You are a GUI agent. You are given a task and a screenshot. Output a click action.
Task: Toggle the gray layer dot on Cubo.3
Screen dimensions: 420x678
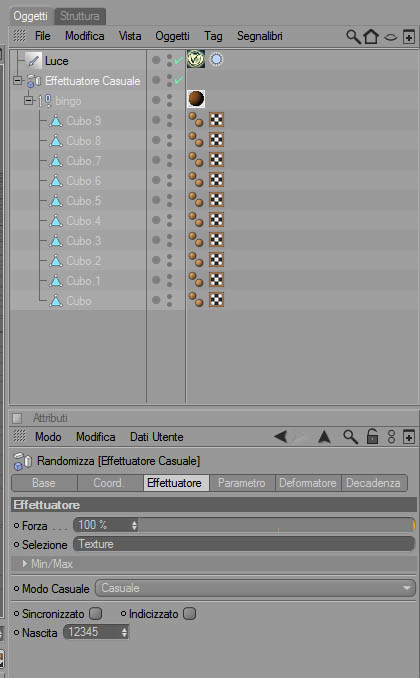pos(156,240)
